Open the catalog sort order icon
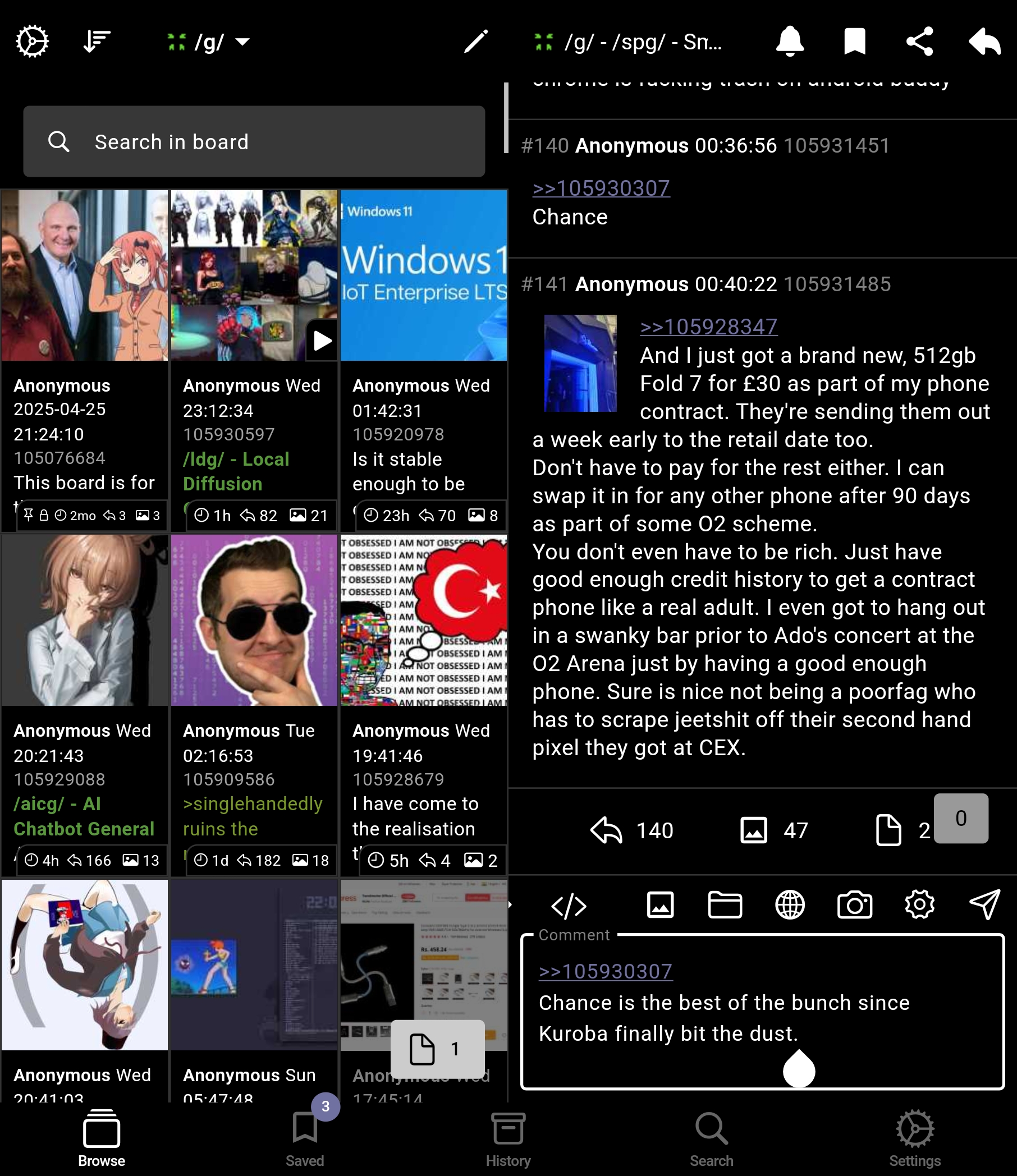 [97, 42]
